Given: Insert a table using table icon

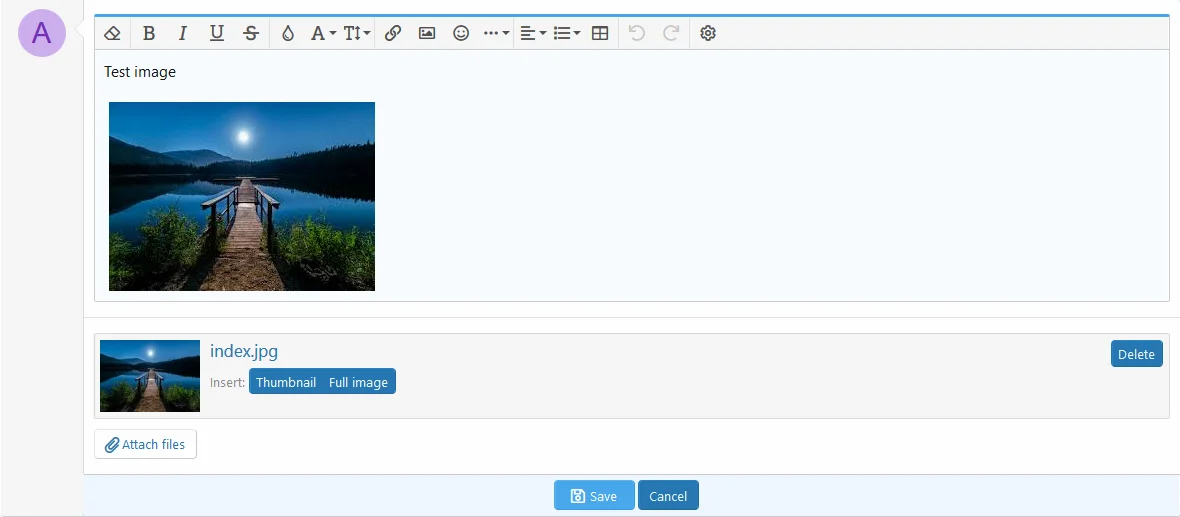Looking at the screenshot, I should pyautogui.click(x=600, y=33).
